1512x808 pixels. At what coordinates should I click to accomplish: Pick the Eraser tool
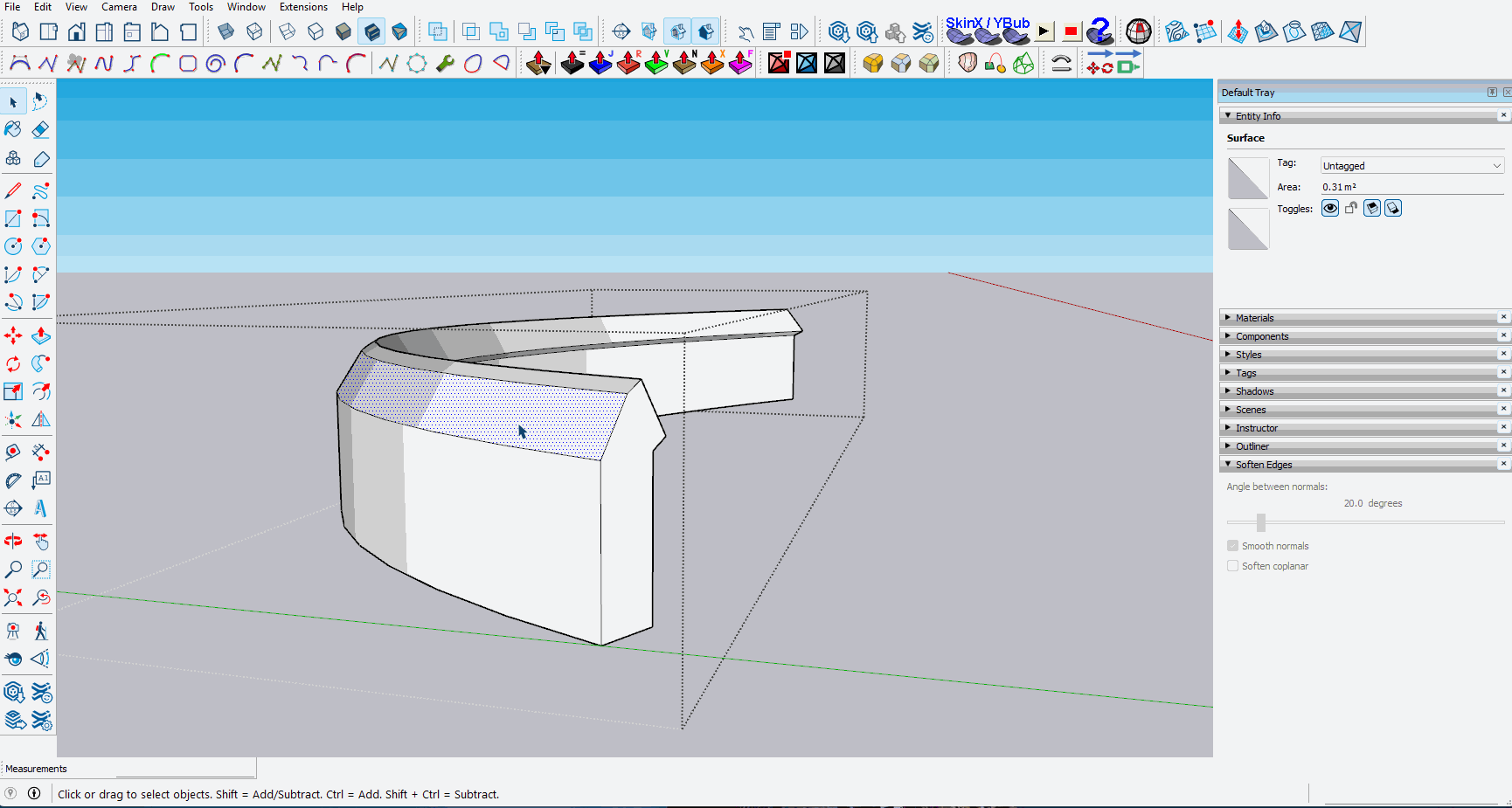(40, 129)
